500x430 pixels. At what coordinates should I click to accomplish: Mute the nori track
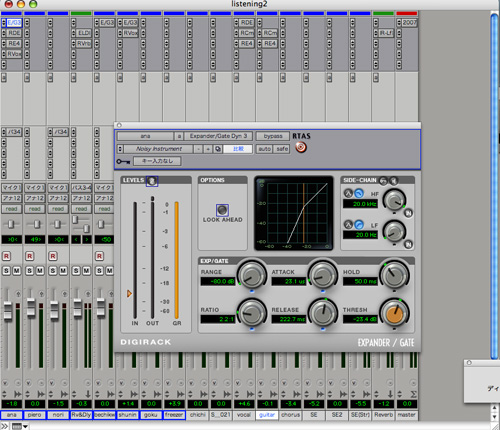click(x=63, y=270)
